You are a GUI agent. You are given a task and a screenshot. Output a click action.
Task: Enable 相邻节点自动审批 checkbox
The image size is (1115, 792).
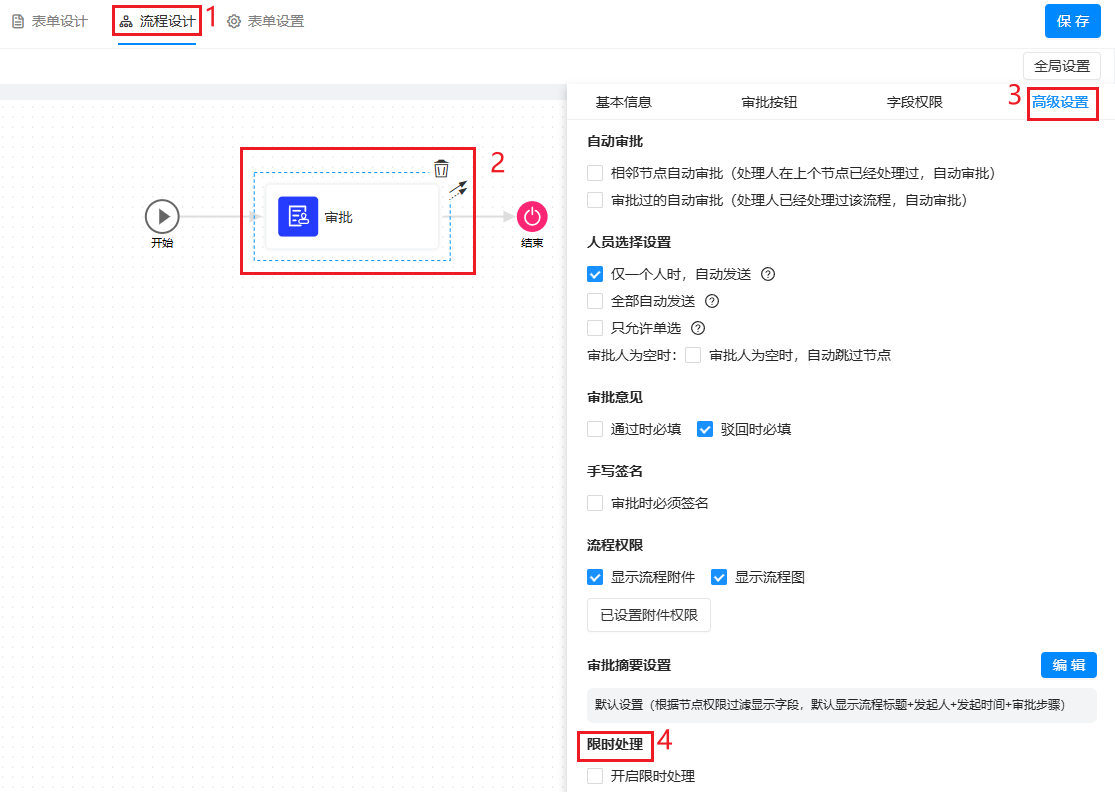[x=595, y=173]
